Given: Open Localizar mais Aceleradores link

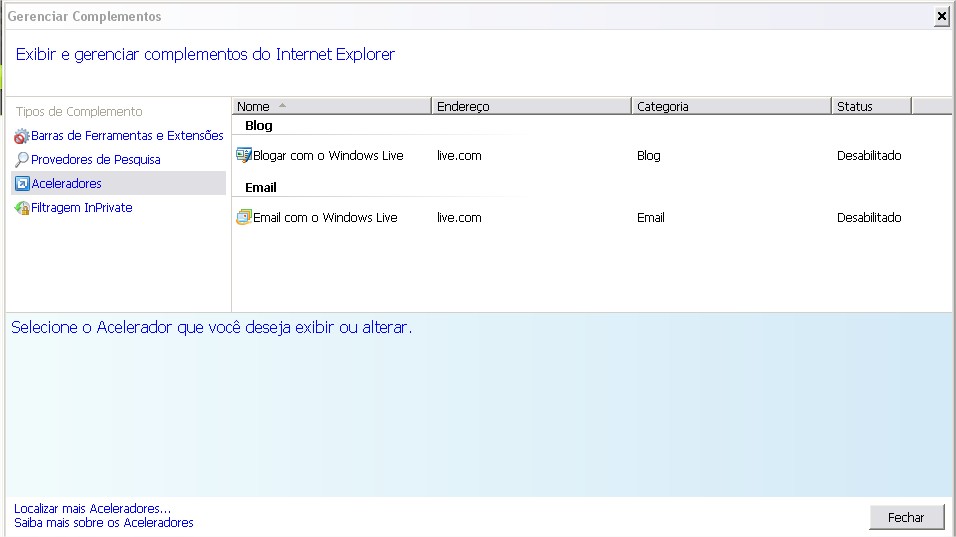Looking at the screenshot, I should point(93,508).
